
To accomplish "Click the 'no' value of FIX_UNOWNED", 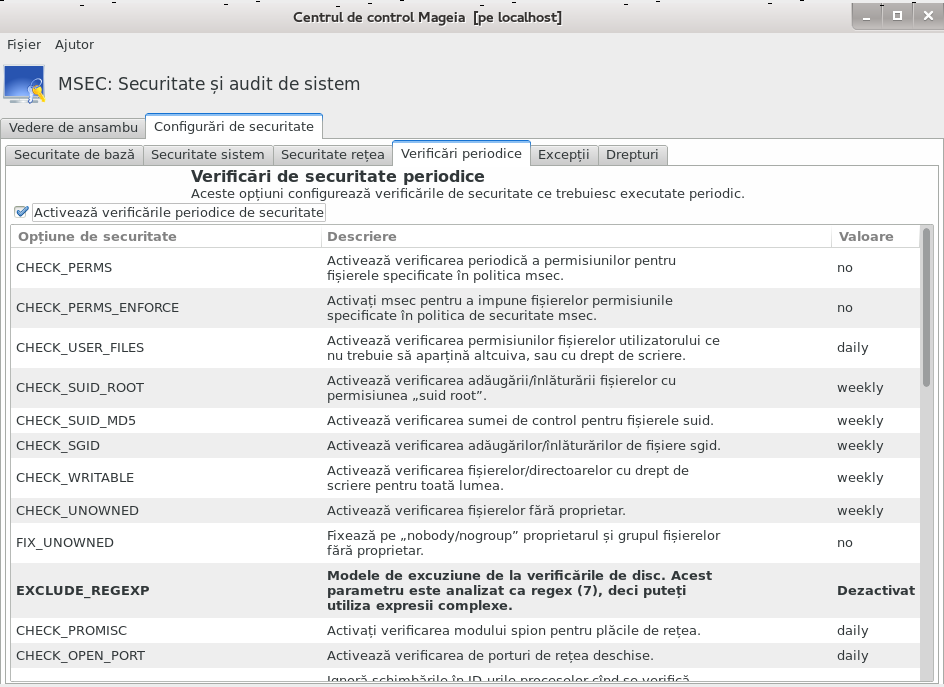I will click(x=845, y=543).
